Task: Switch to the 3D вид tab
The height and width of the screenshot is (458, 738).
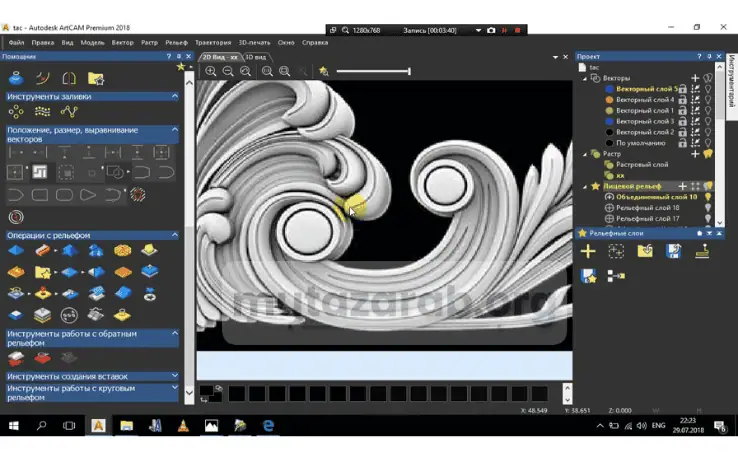Action: pos(257,57)
